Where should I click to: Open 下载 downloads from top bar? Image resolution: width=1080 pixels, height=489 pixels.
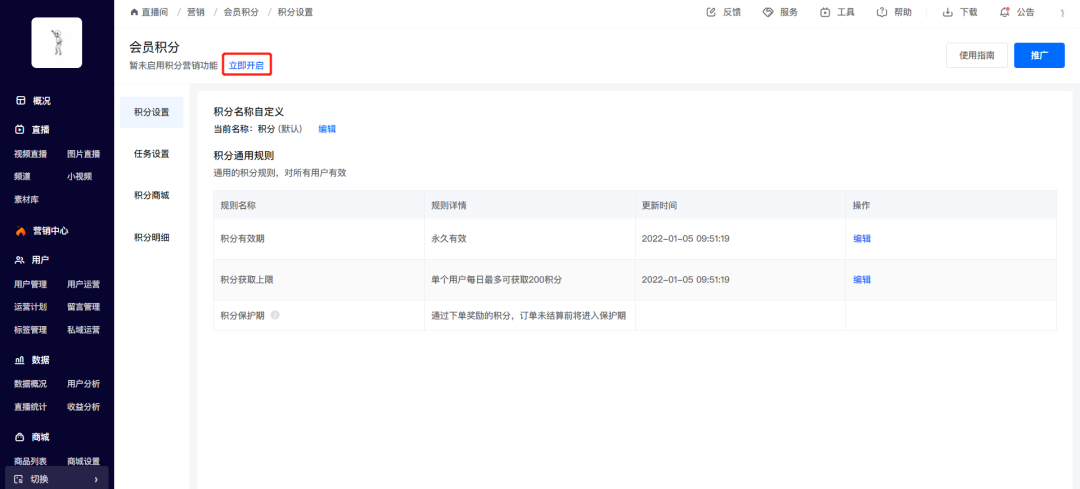pos(947,12)
